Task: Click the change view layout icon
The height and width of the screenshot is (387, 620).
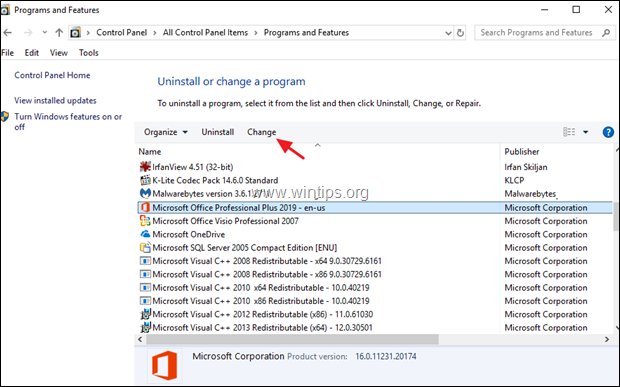Action: (569, 132)
